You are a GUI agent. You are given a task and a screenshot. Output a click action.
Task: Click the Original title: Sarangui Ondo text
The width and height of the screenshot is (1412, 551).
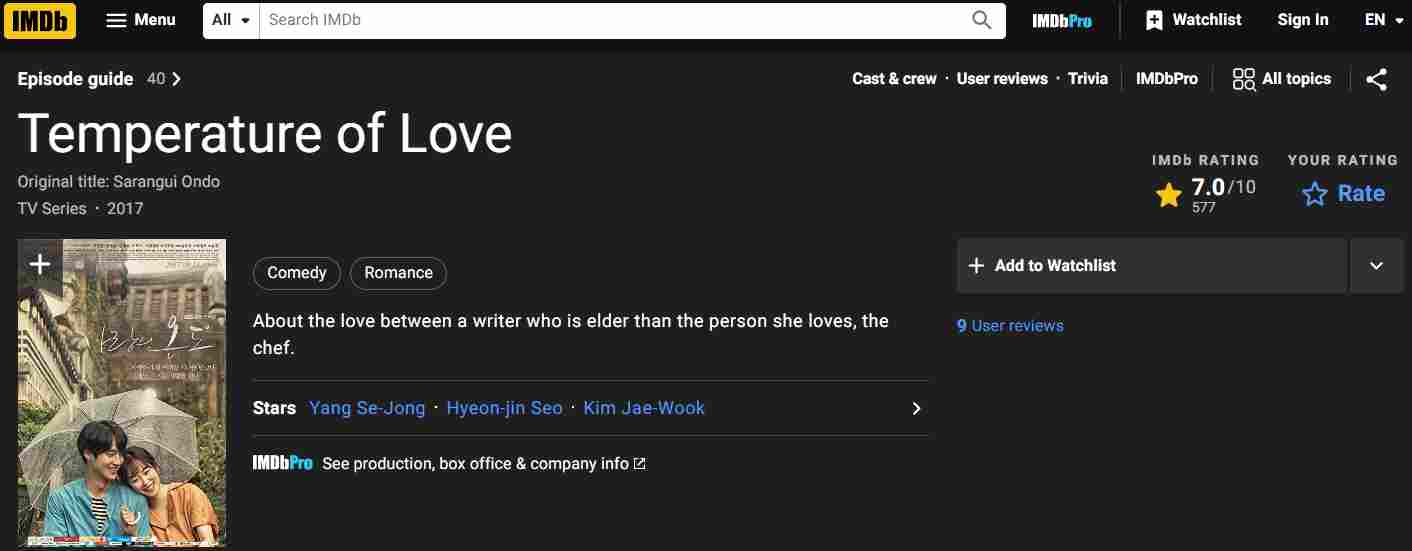point(118,182)
